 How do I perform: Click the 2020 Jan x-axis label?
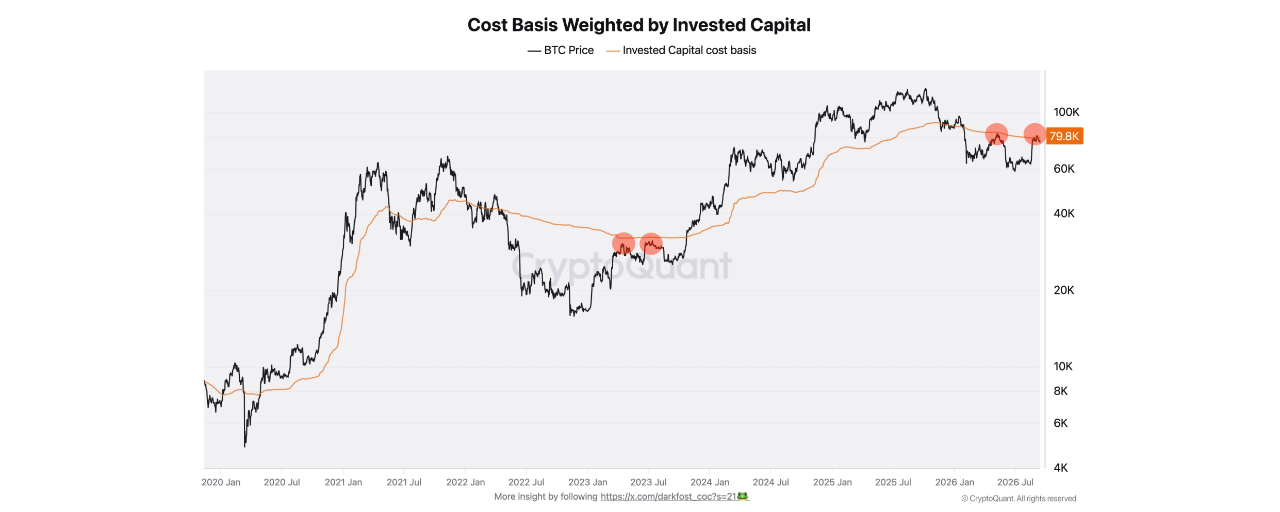pos(221,482)
